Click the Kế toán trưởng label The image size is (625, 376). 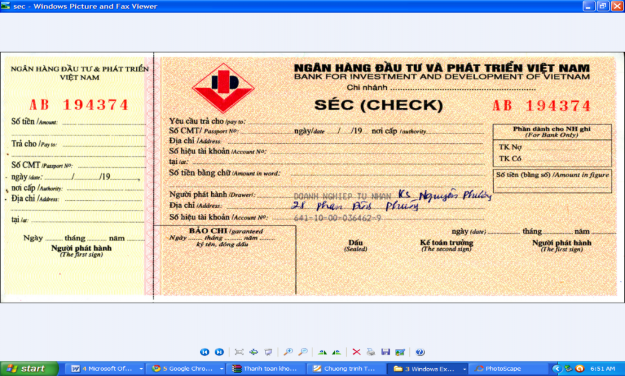(446, 242)
